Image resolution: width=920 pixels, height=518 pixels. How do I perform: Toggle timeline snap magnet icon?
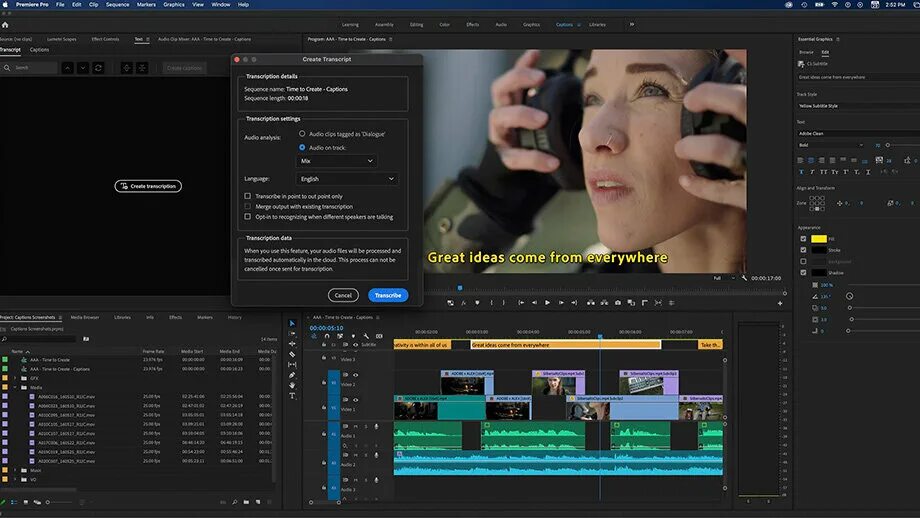click(327, 336)
